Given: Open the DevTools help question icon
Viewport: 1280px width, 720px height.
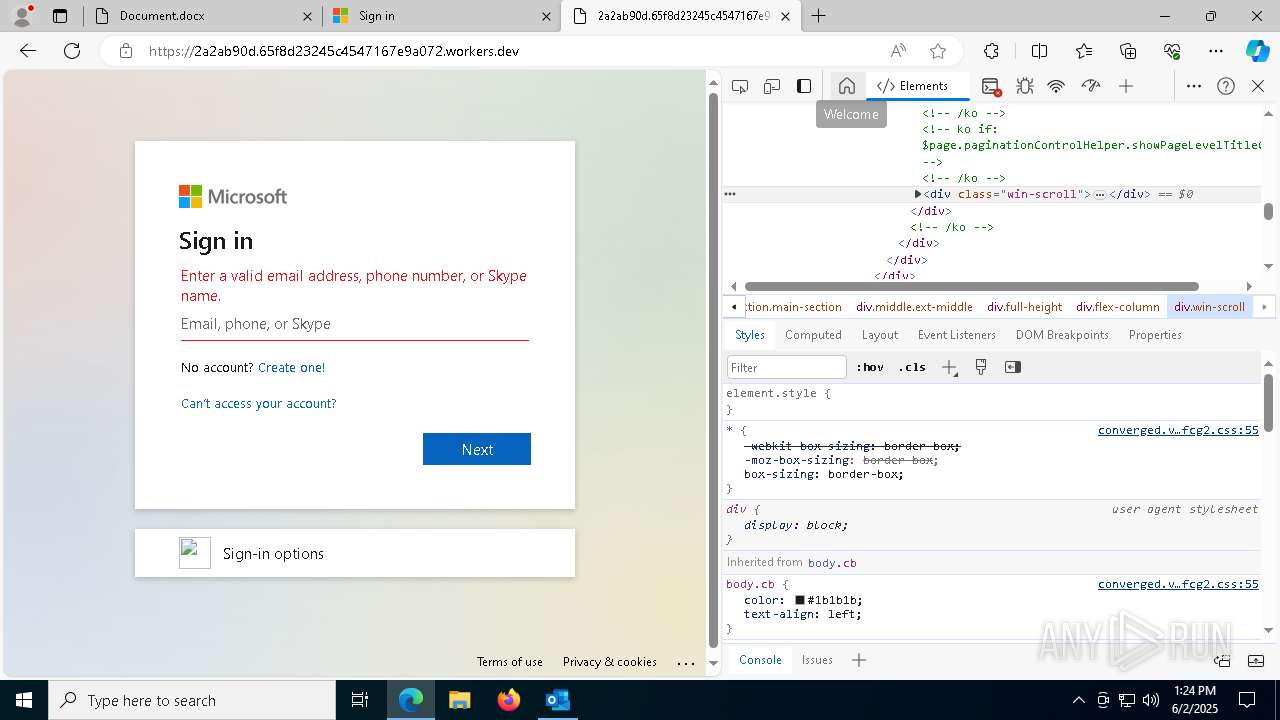Looking at the screenshot, I should 1226,86.
